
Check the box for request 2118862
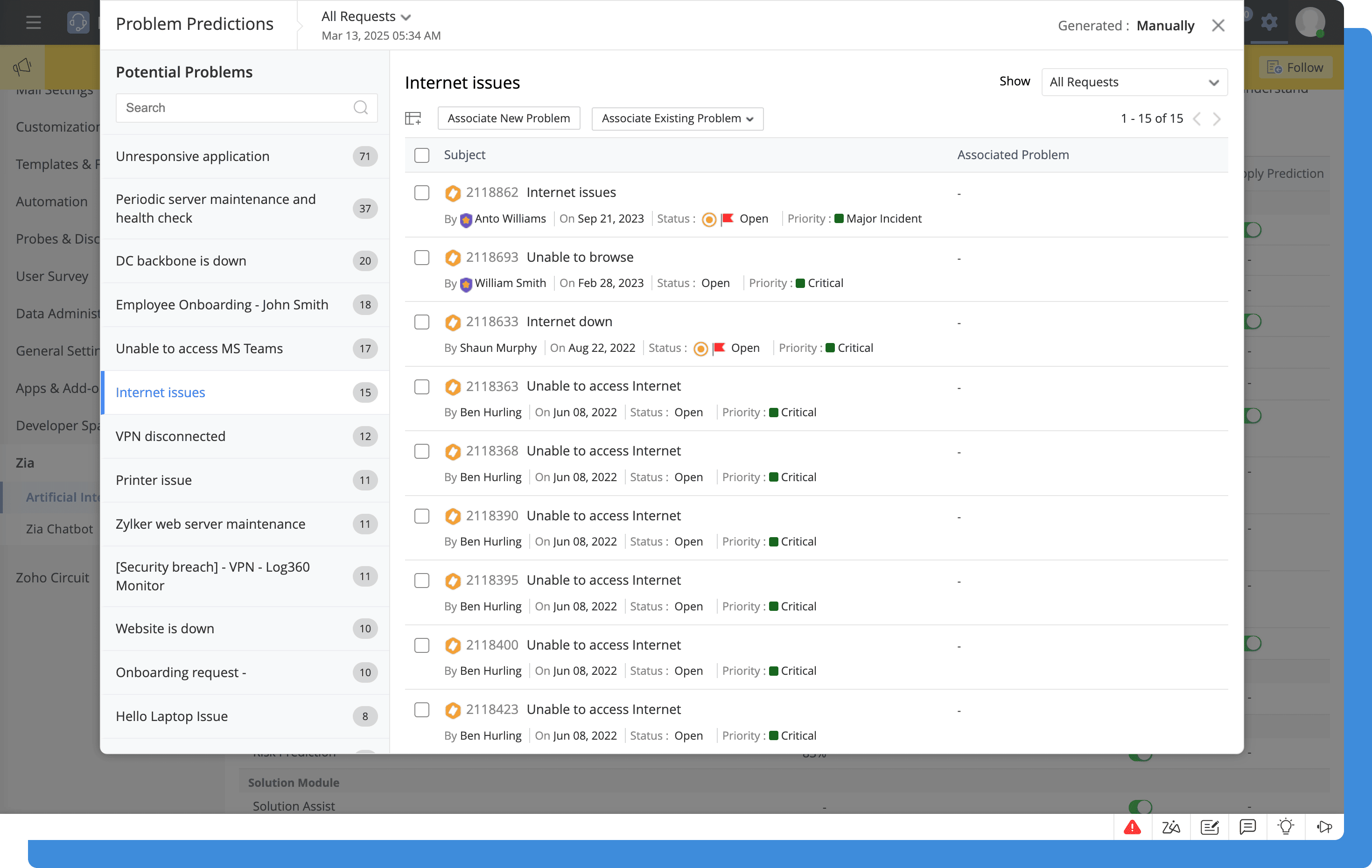tap(421, 193)
